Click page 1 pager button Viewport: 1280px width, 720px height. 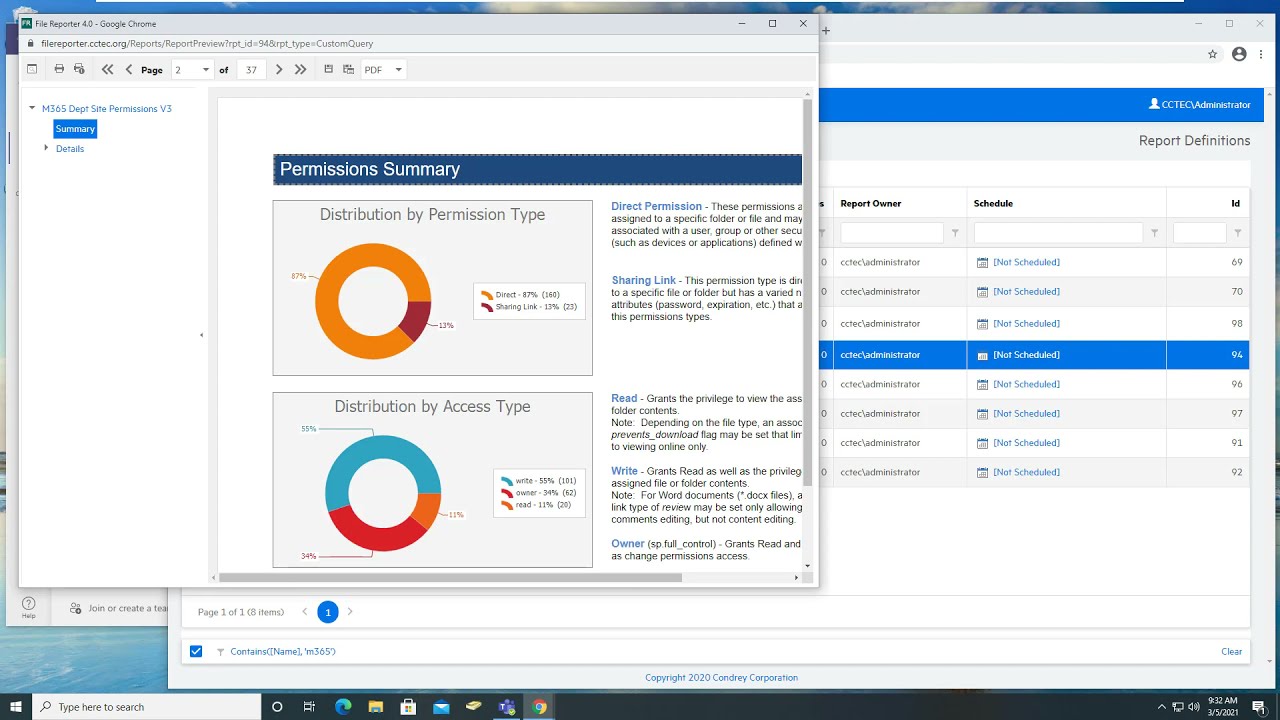327,612
